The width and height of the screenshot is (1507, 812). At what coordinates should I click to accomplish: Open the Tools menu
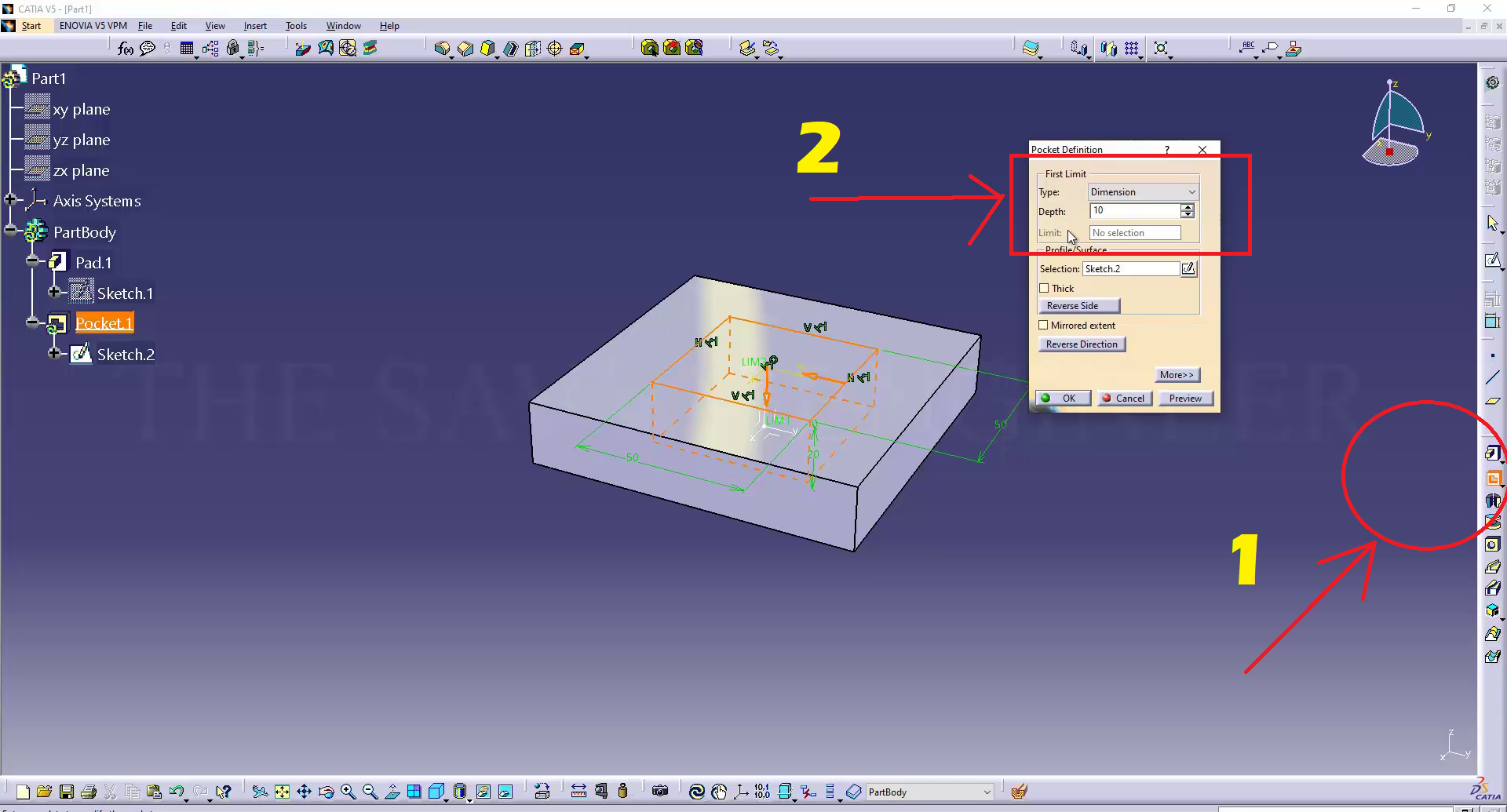click(296, 26)
